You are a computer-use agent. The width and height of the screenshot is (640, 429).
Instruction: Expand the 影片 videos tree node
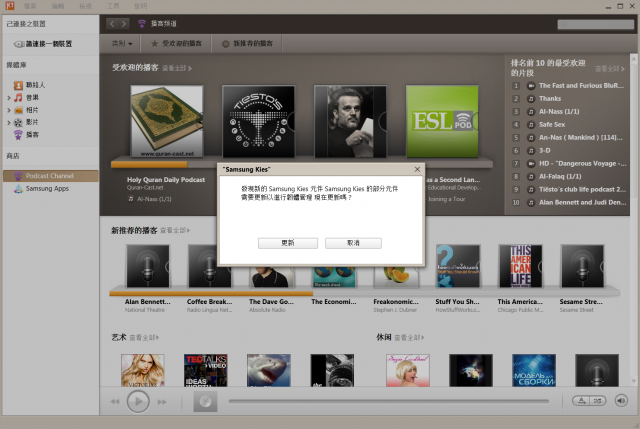click(9, 122)
